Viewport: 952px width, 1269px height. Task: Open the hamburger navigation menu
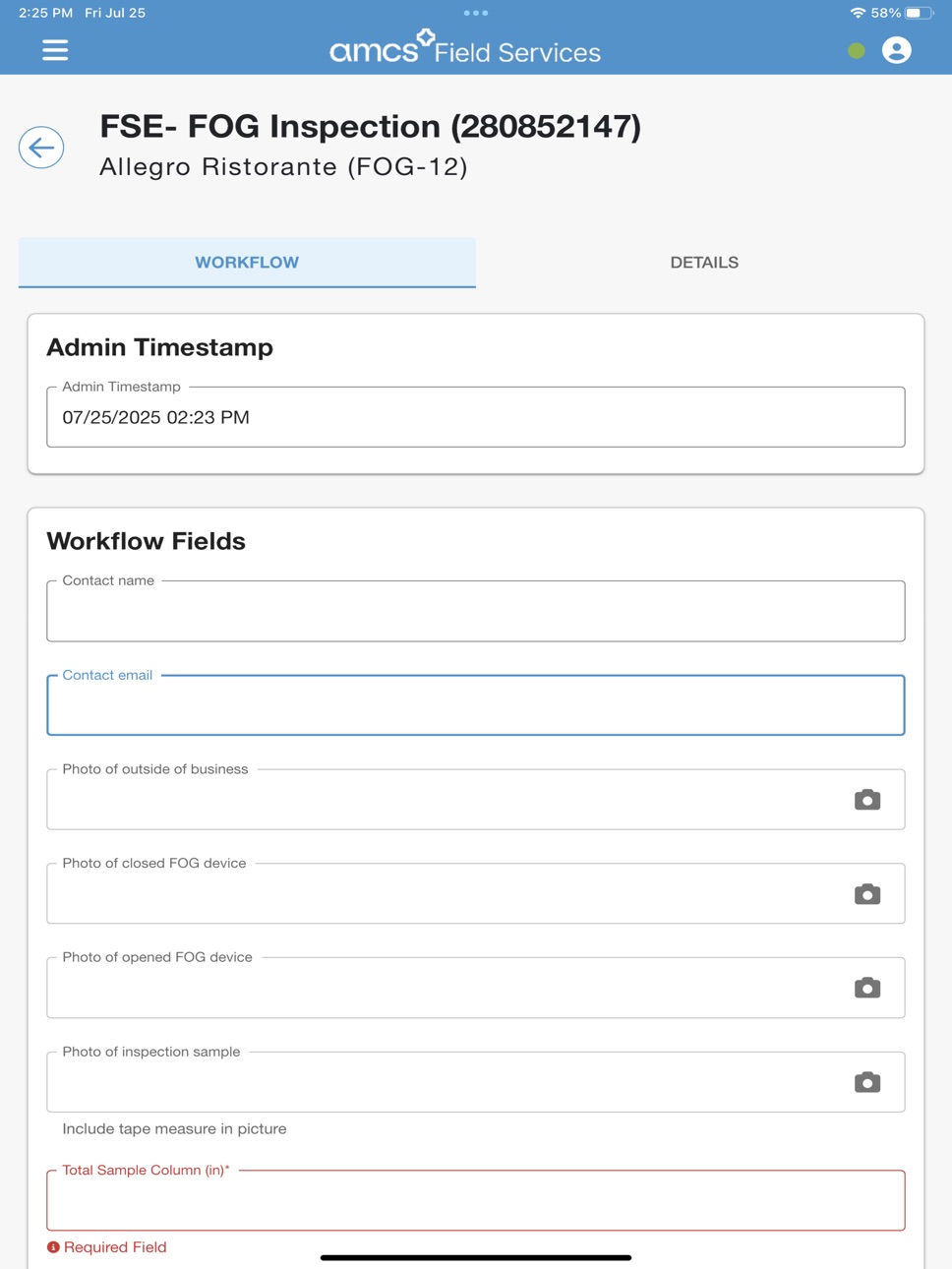[x=55, y=50]
